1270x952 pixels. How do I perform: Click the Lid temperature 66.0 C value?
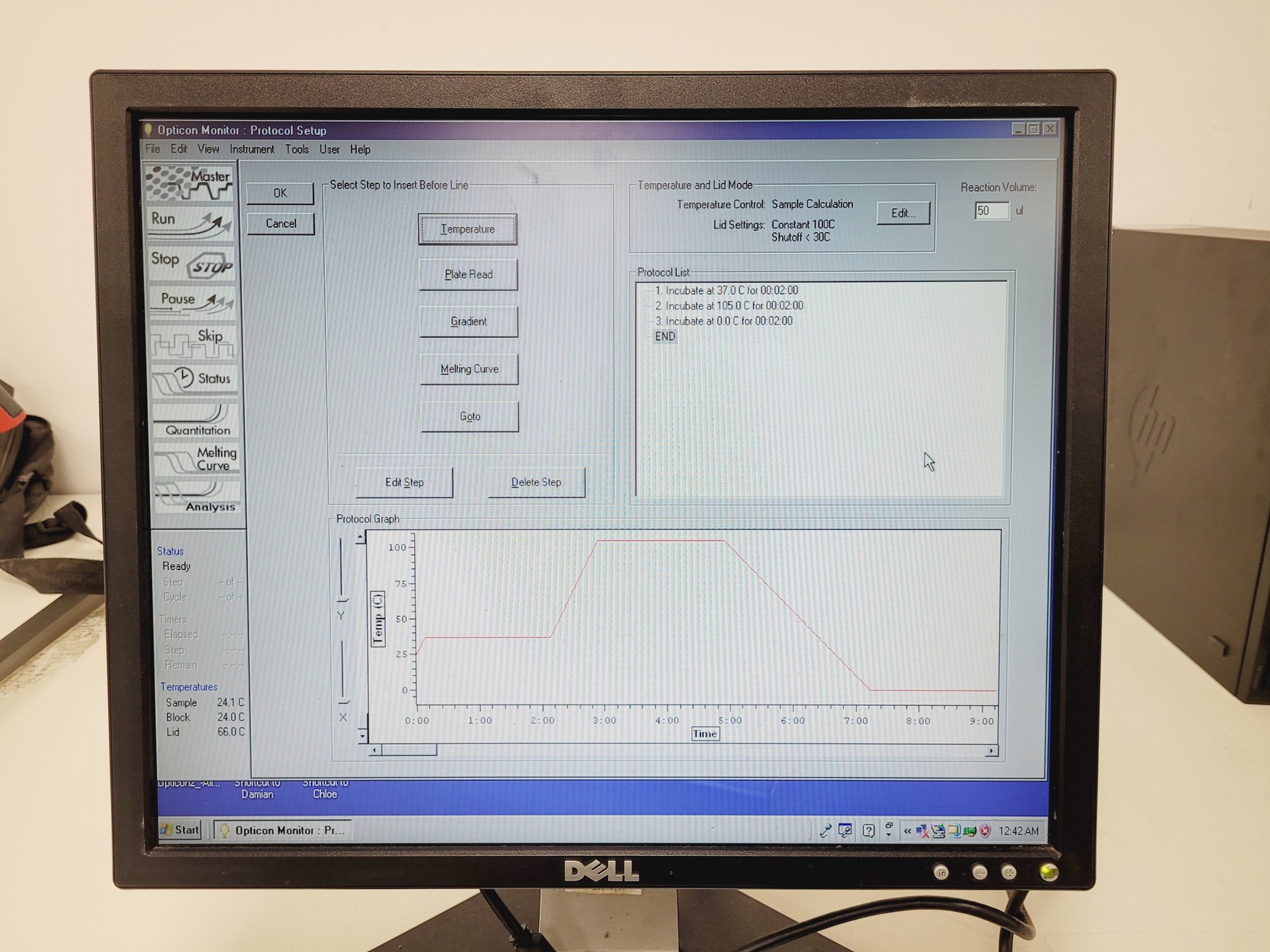[231, 732]
